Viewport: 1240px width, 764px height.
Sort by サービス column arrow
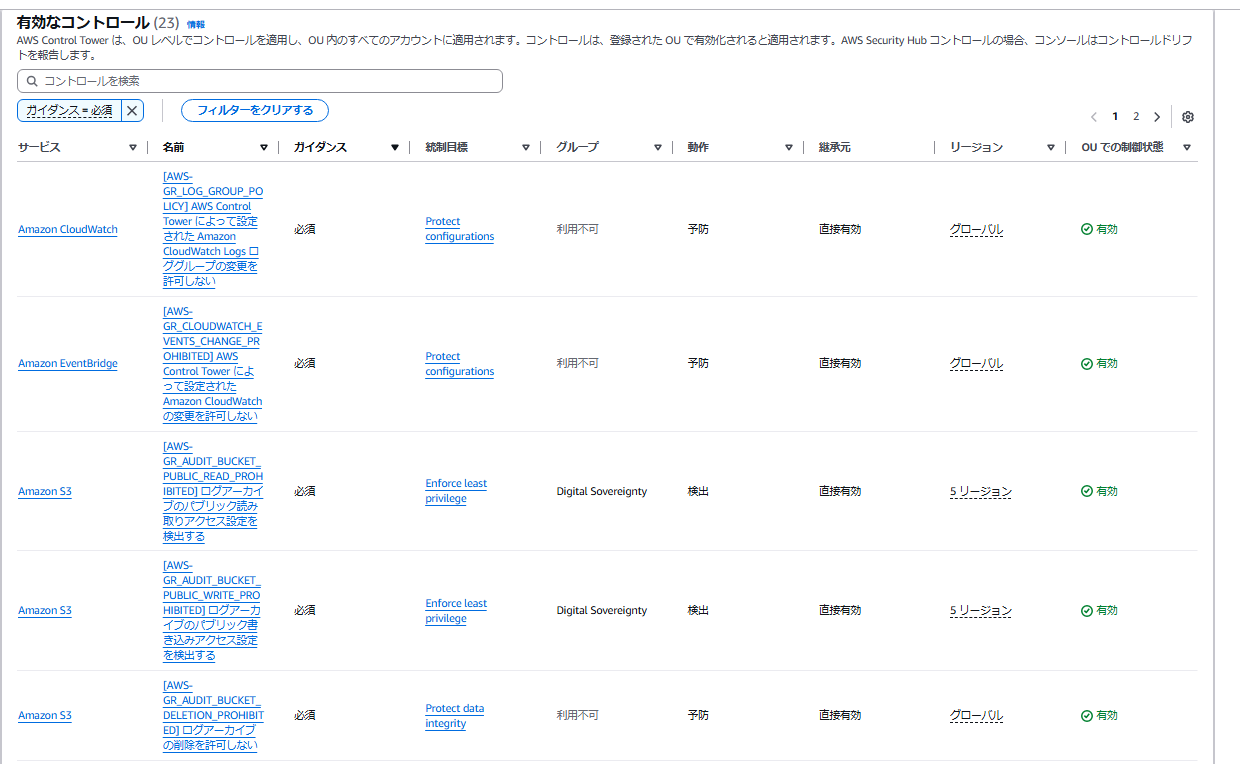click(133, 147)
